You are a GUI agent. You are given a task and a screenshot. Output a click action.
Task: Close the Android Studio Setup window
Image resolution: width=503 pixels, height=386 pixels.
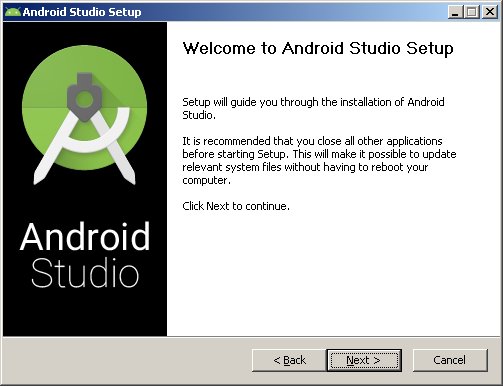(490, 12)
